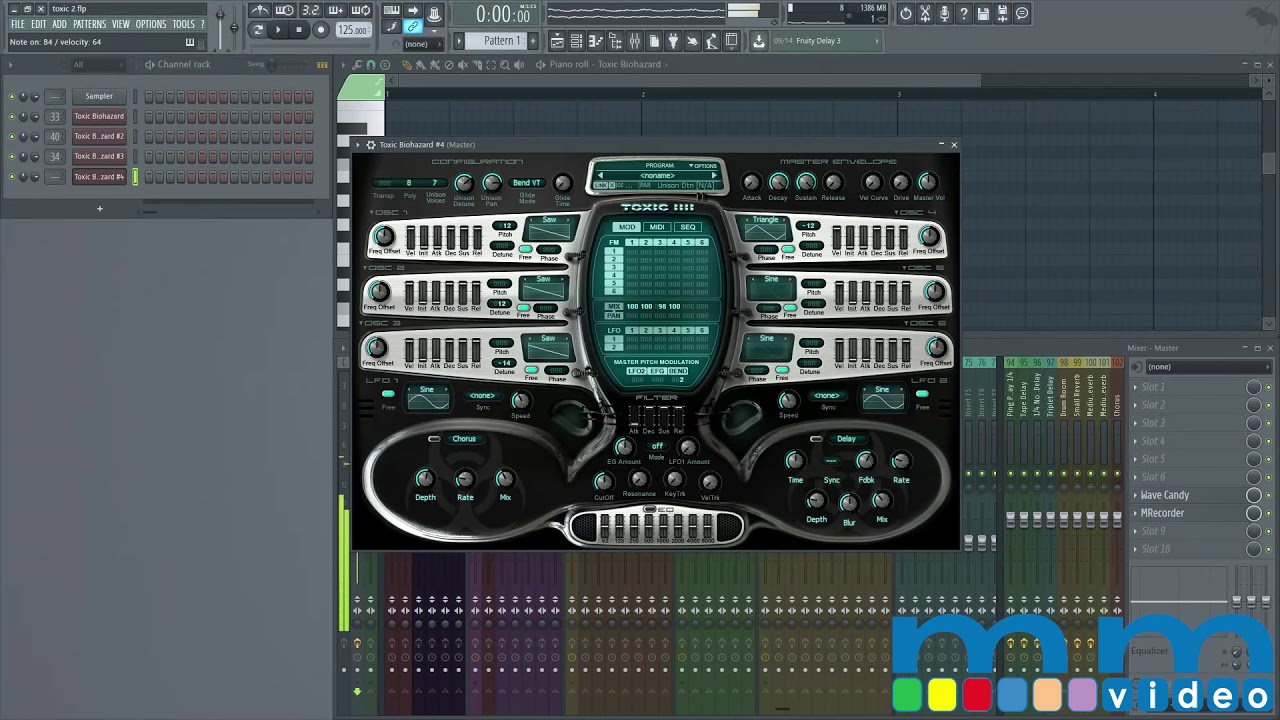Click the Chorus Depth knob
This screenshot has height=720, width=1280.
pos(425,478)
